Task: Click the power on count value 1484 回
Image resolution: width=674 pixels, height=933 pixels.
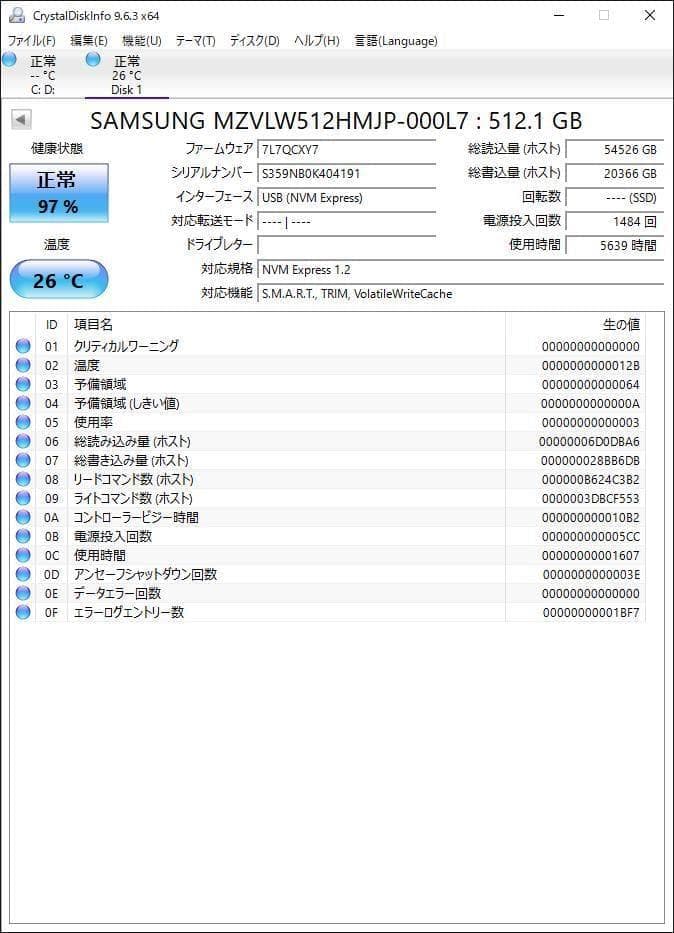Action: (x=614, y=221)
